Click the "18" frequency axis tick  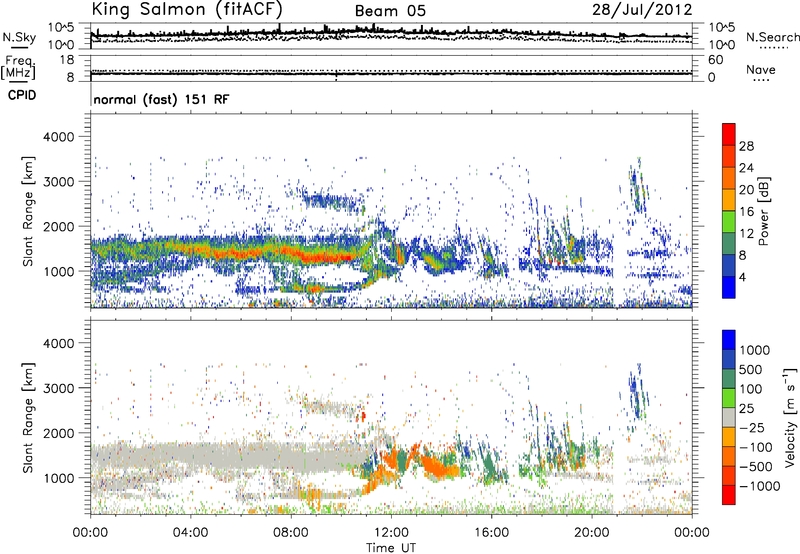67,60
